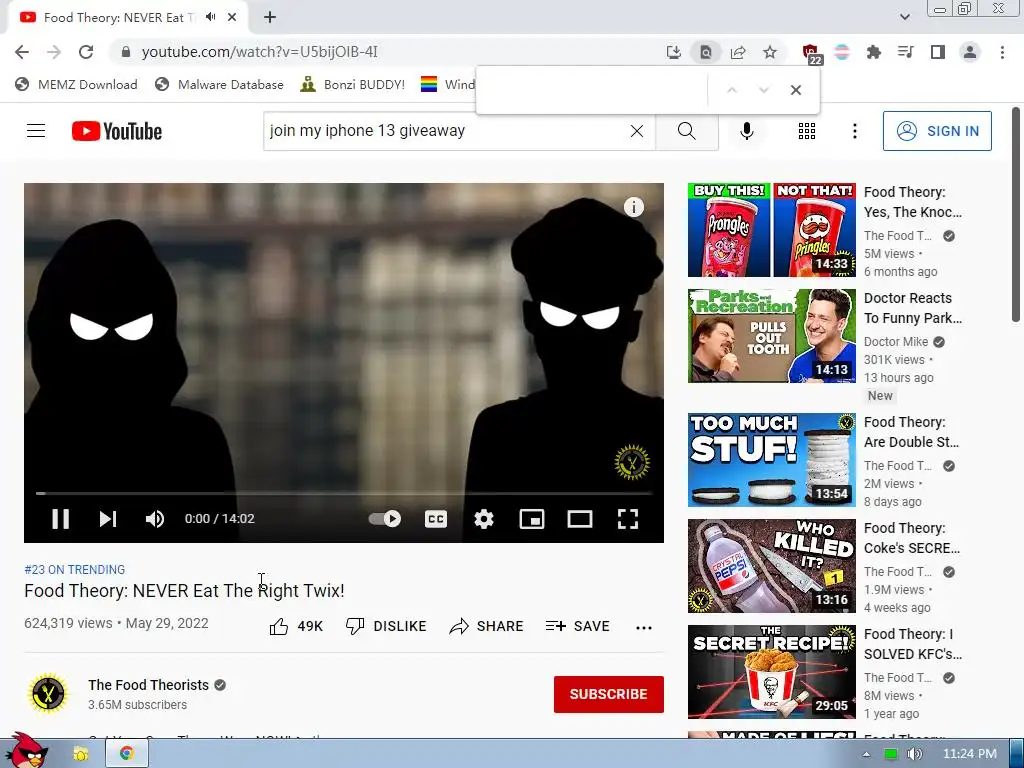This screenshot has width=1024, height=768.
Task: Open more actions ellipsis below video
Action: click(644, 628)
